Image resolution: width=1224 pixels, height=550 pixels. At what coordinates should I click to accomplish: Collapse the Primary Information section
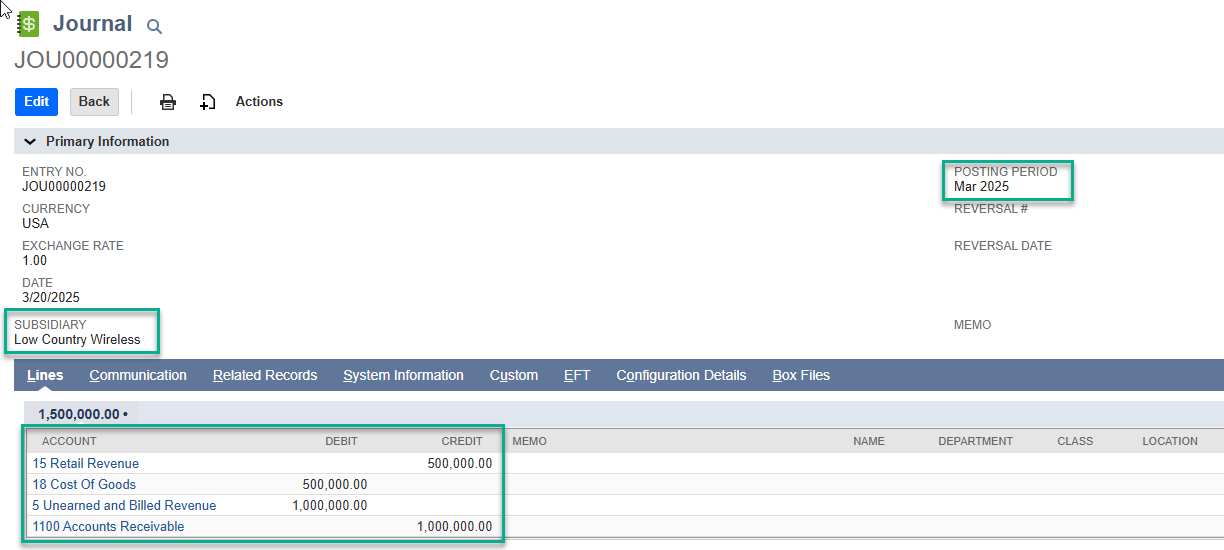tap(30, 142)
